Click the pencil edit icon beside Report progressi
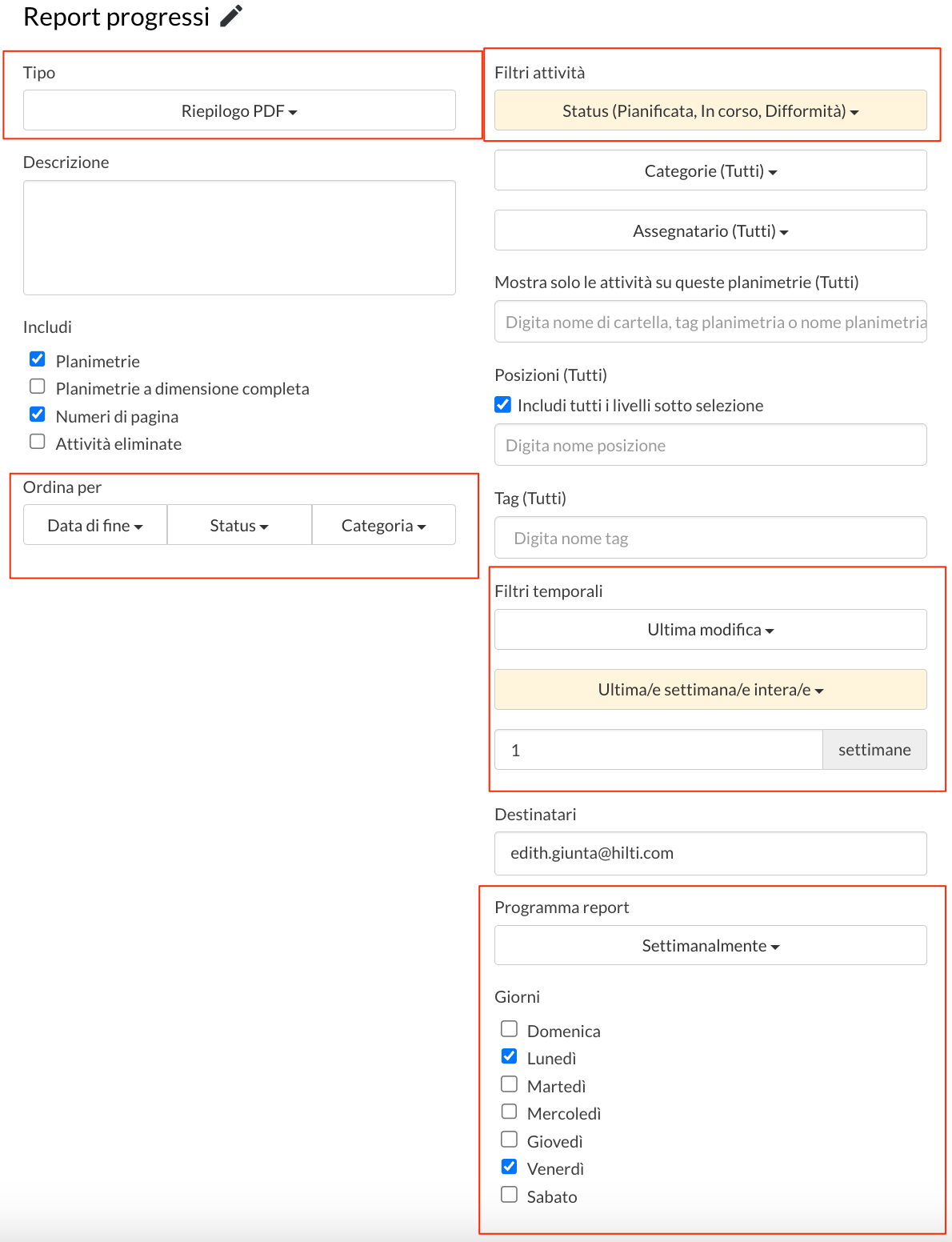 [231, 16]
